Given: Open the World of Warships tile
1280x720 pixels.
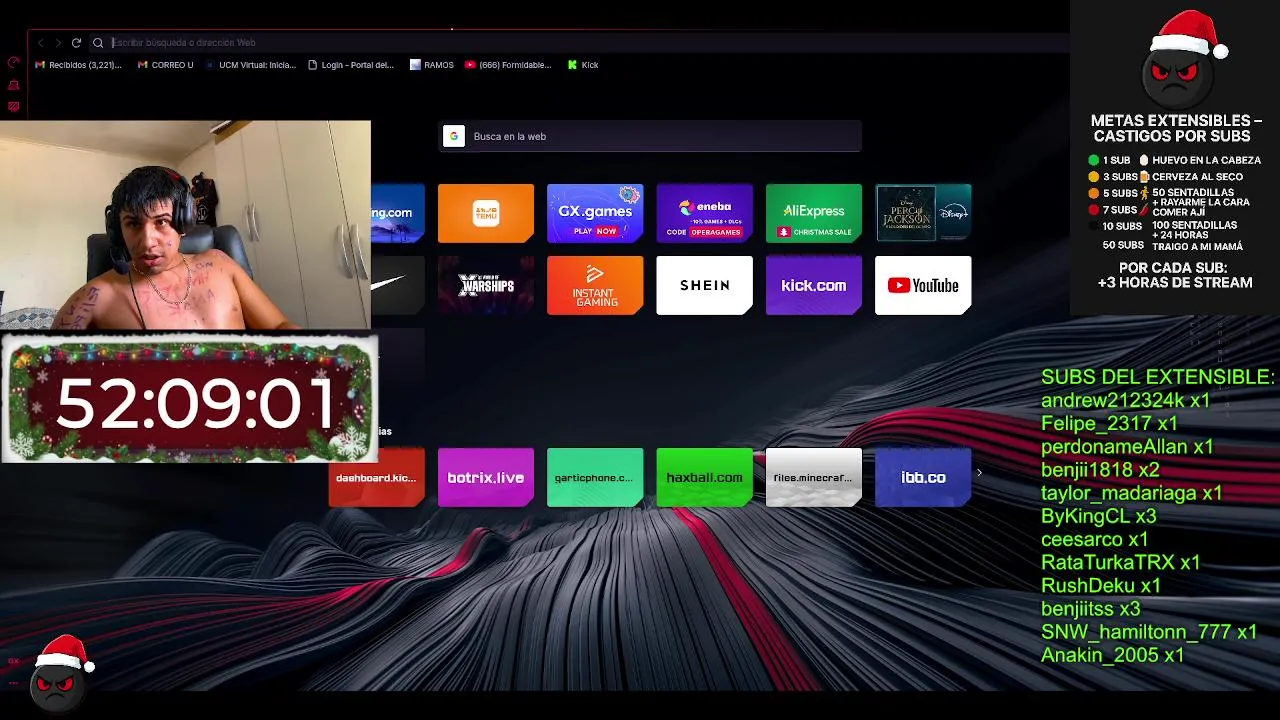Looking at the screenshot, I should coord(486,286).
